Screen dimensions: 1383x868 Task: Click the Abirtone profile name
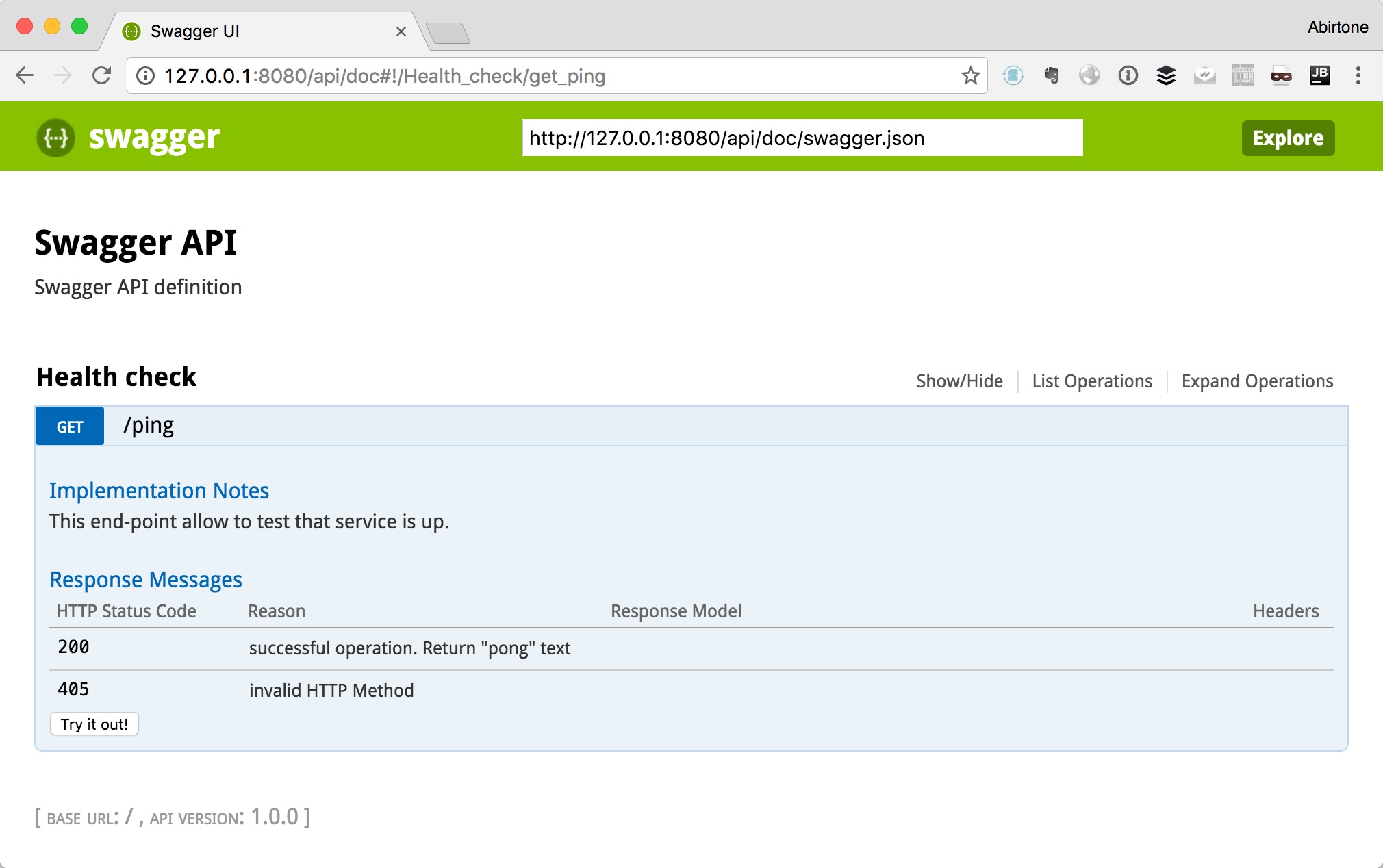[1338, 27]
